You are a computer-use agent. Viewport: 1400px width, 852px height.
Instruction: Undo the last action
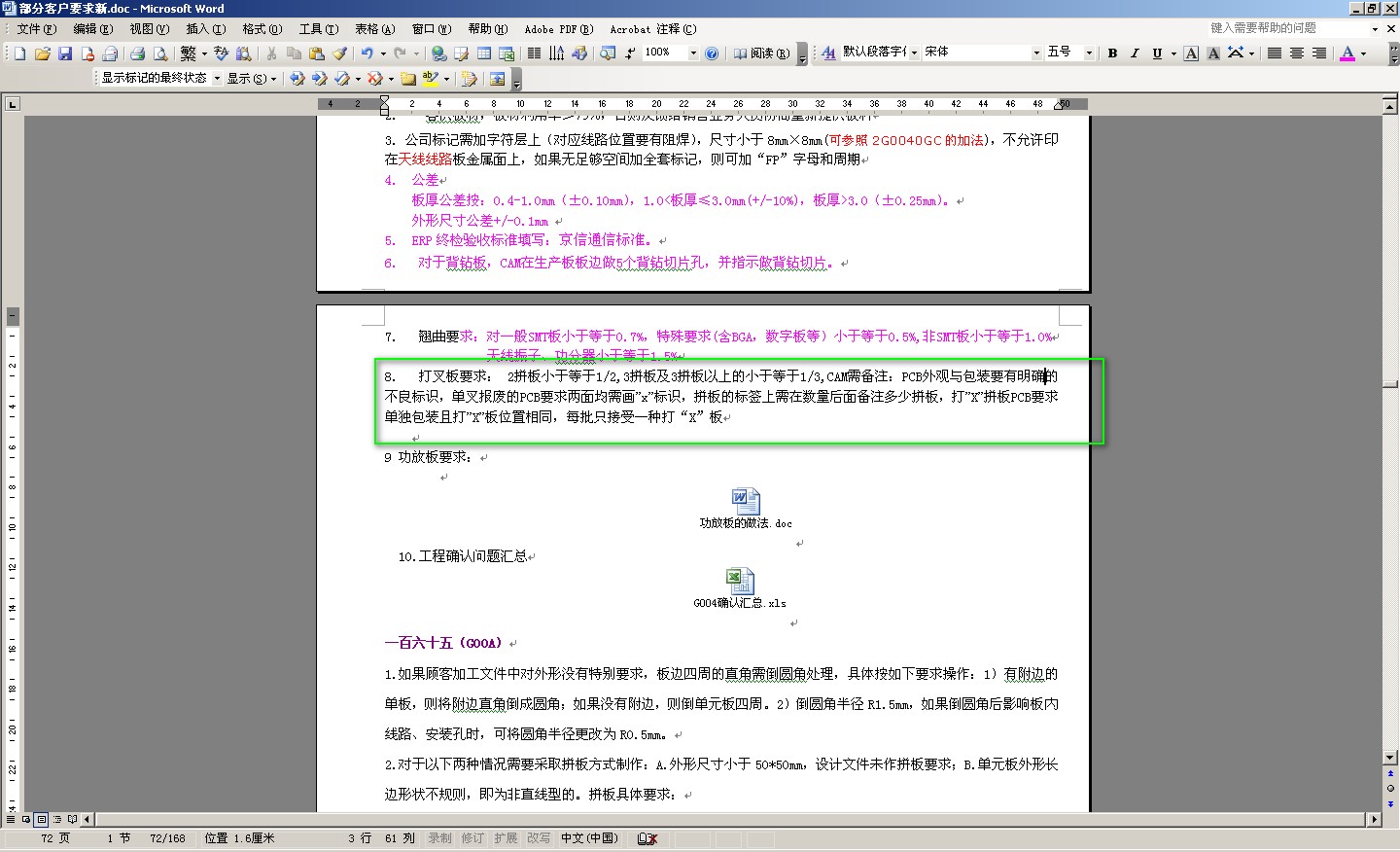367,53
